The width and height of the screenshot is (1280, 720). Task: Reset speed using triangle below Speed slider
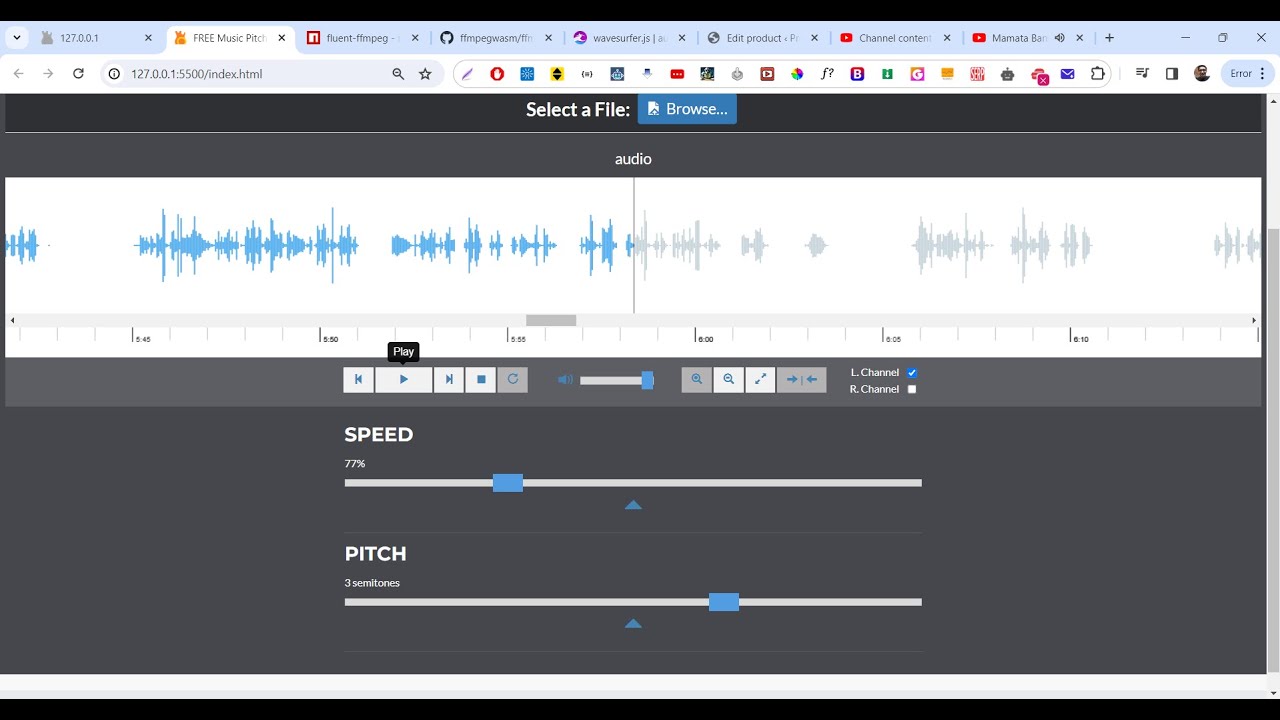click(x=633, y=505)
